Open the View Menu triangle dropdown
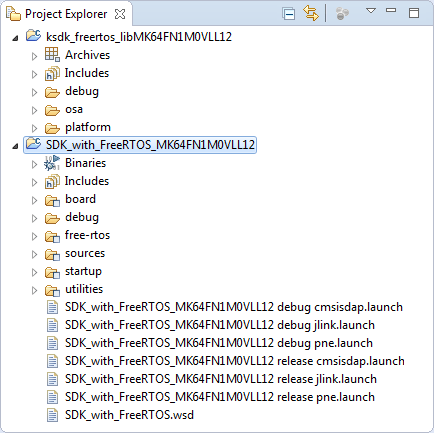 (371, 11)
